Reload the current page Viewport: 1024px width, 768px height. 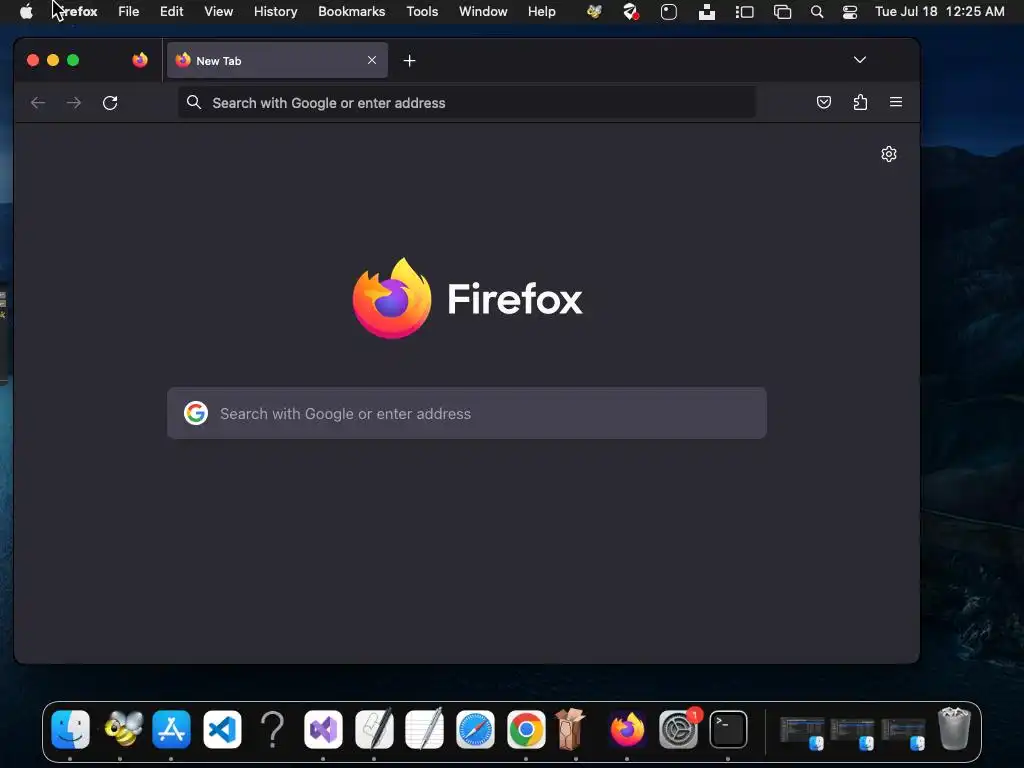110,103
